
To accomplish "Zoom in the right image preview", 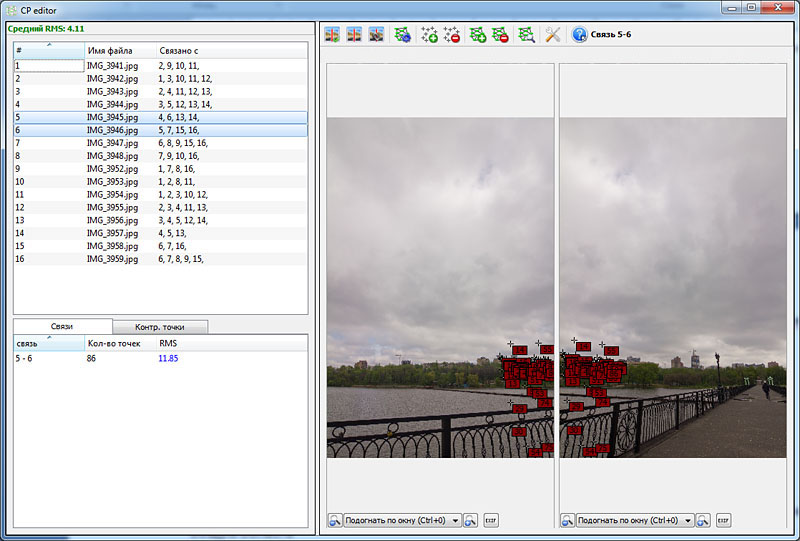I will point(703,521).
